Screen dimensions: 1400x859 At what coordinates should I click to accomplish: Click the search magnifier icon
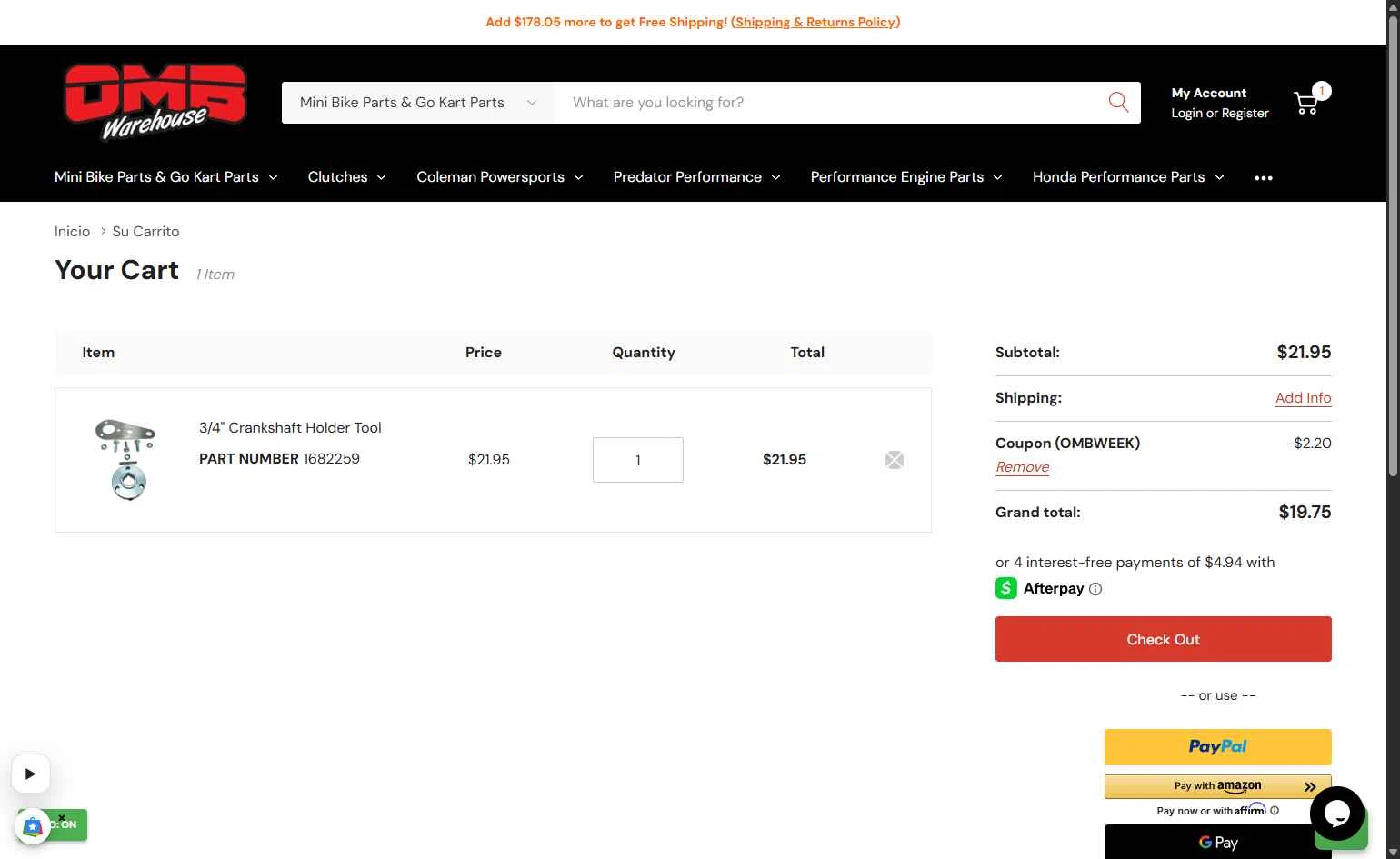[1118, 102]
